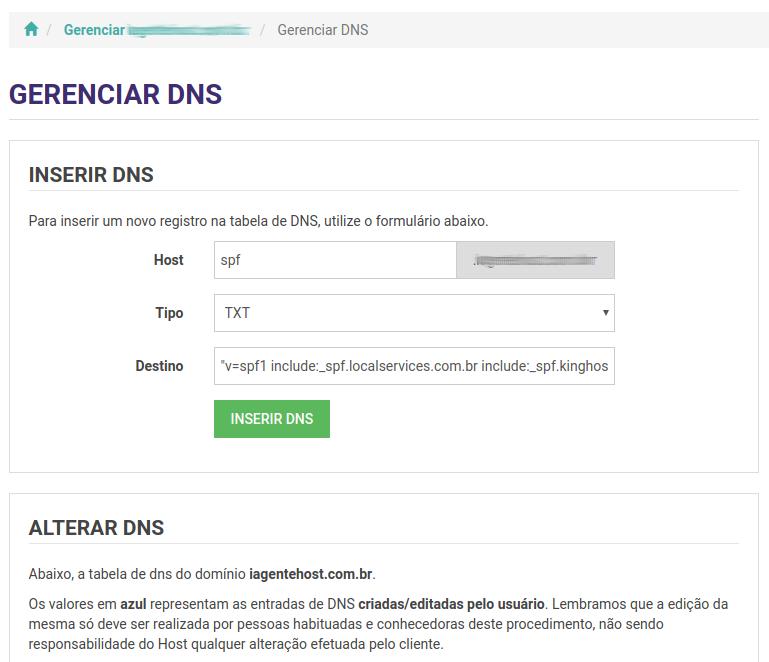Focus the Host field containing spf

pos(335,260)
